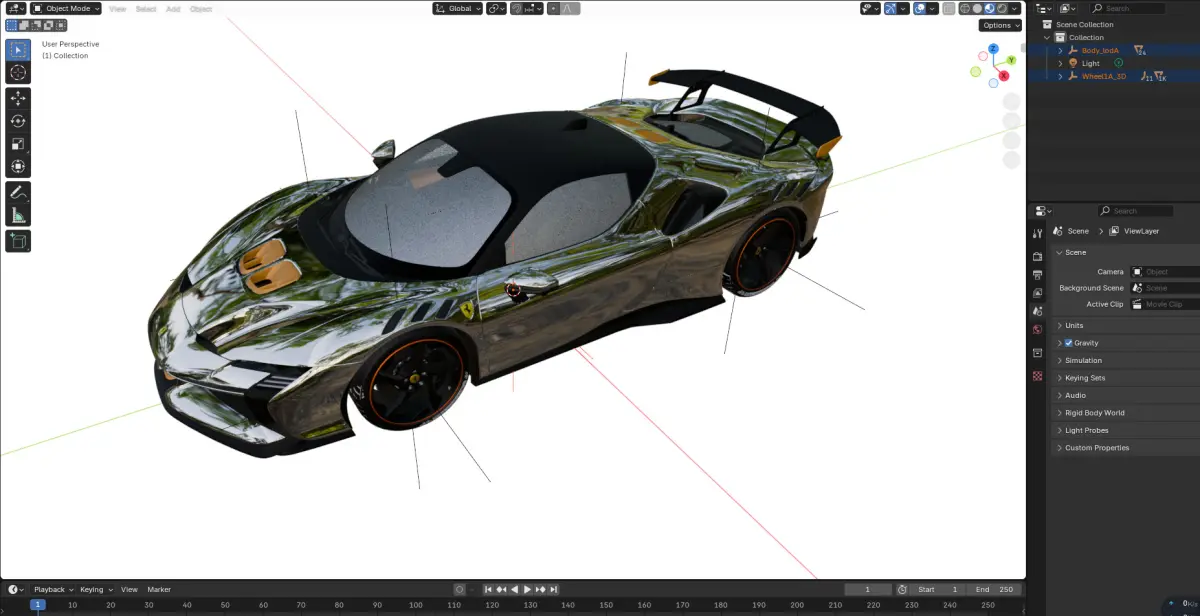The image size is (1200, 616).
Task: Jump to the timeline start frame
Action: pyautogui.click(x=489, y=590)
